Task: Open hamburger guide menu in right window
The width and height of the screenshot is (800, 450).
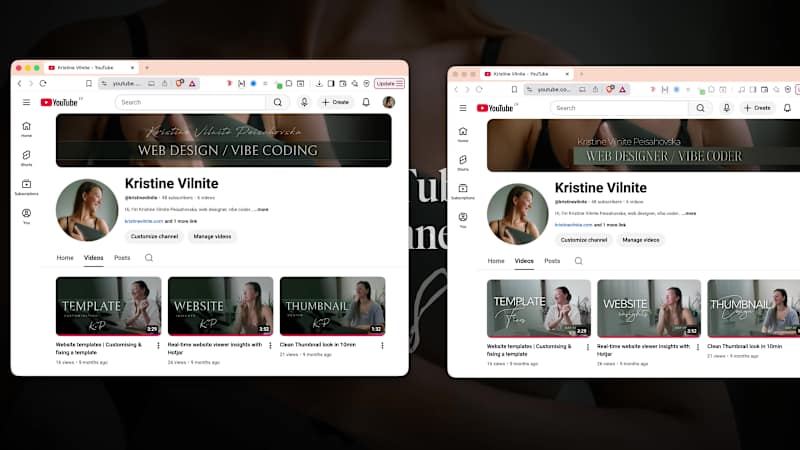Action: [x=463, y=108]
